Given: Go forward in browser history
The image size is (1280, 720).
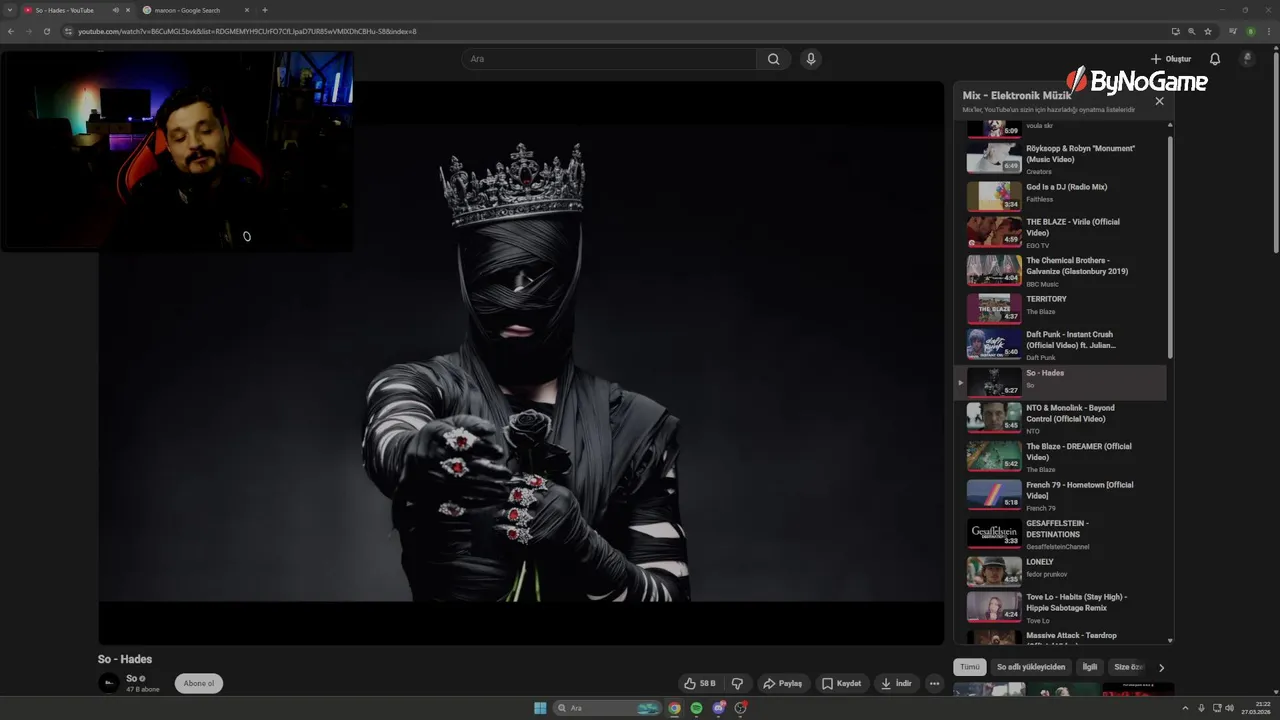Looking at the screenshot, I should click(x=28, y=31).
